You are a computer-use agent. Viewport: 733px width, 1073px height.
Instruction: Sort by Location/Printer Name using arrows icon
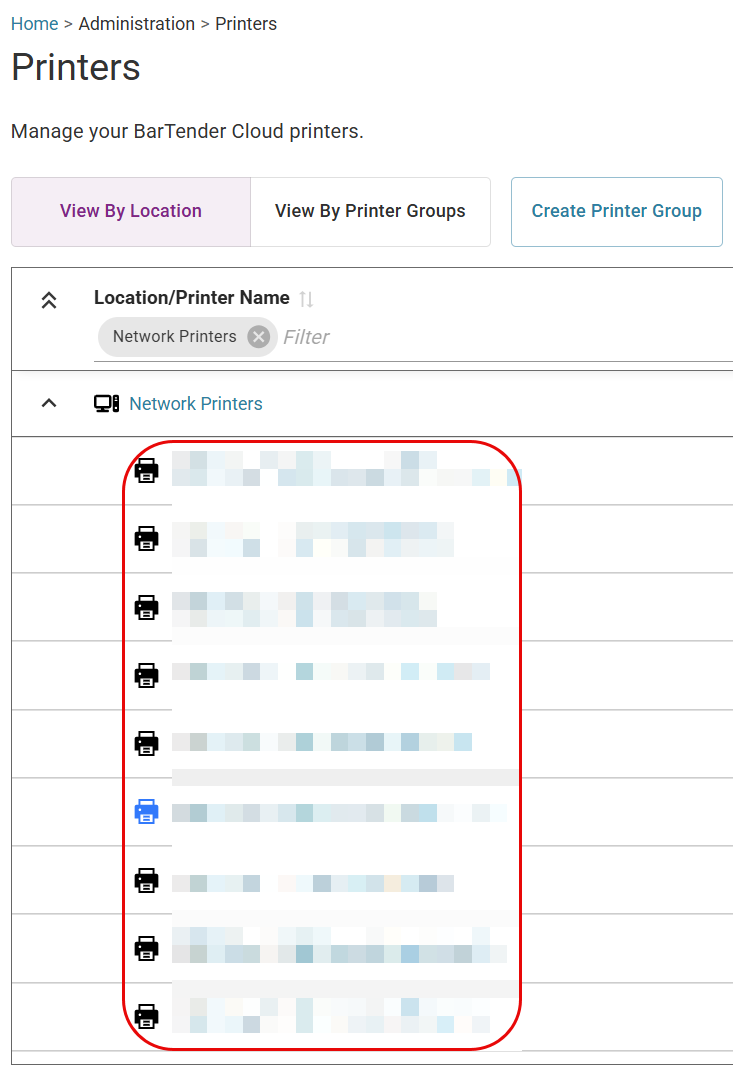coord(307,299)
